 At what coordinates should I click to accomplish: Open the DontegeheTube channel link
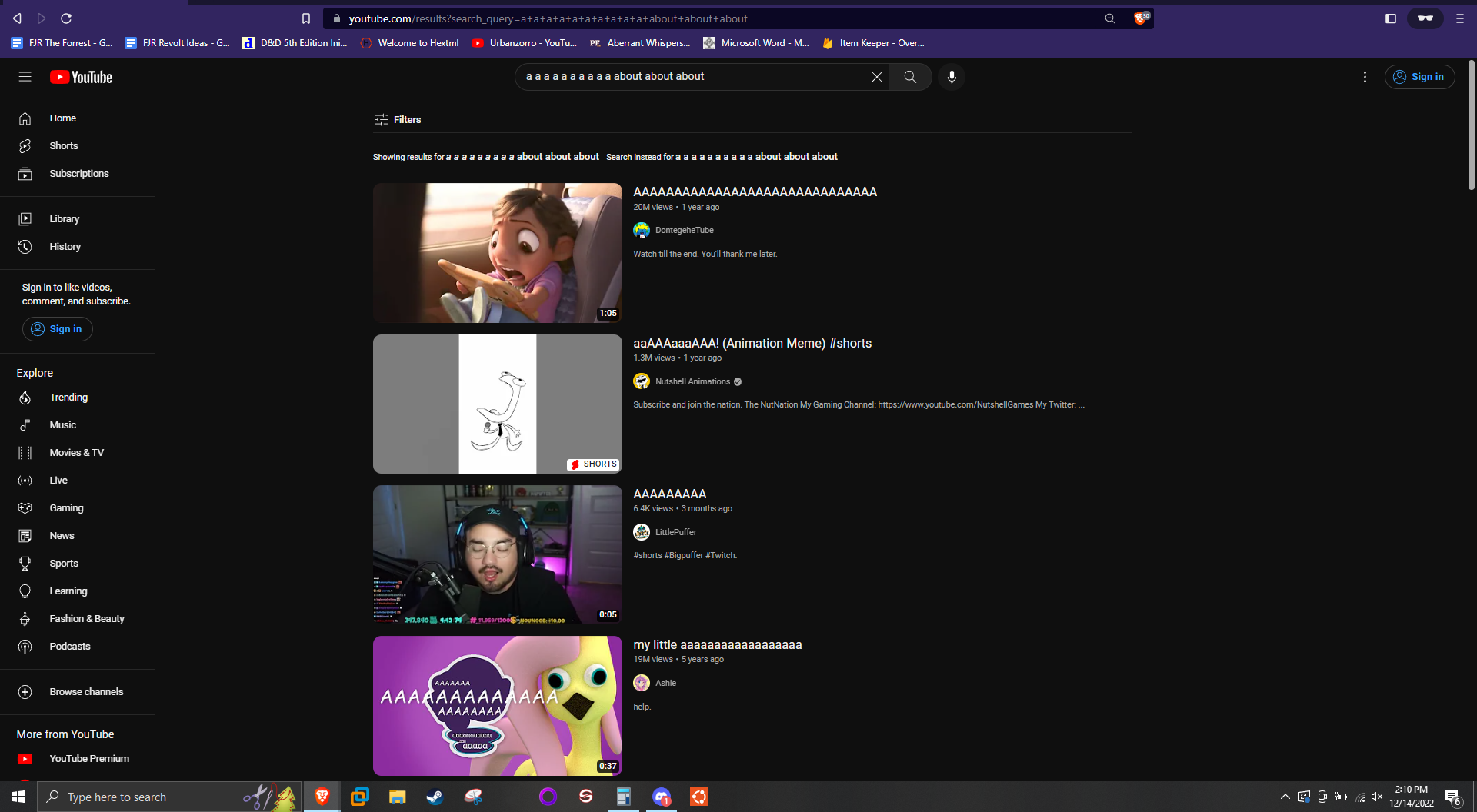tap(684, 231)
